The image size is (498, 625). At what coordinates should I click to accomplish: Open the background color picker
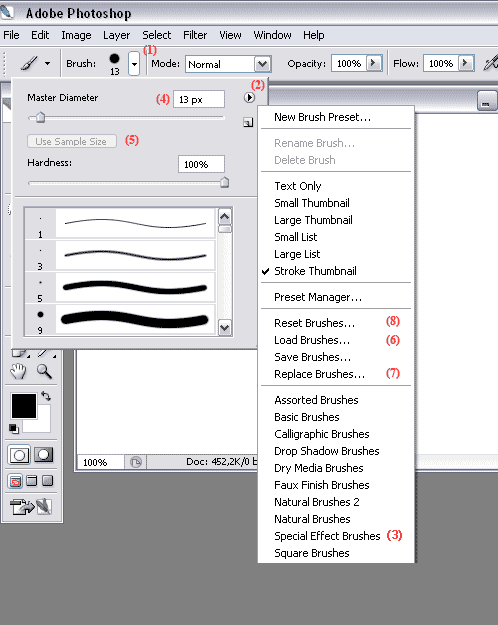click(x=43, y=423)
